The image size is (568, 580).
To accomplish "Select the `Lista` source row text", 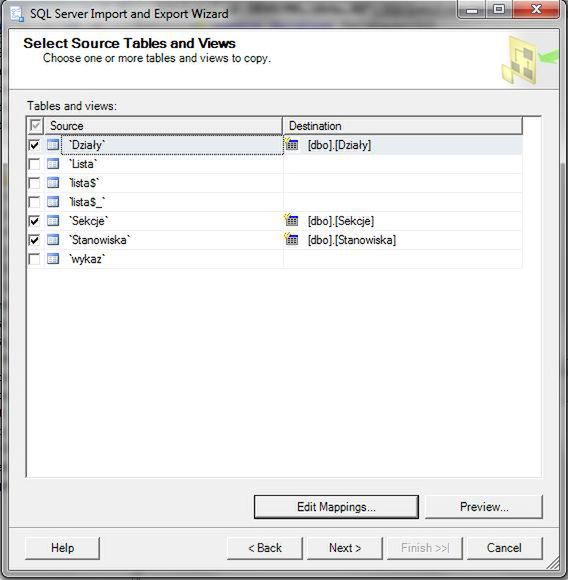I will point(83,164).
